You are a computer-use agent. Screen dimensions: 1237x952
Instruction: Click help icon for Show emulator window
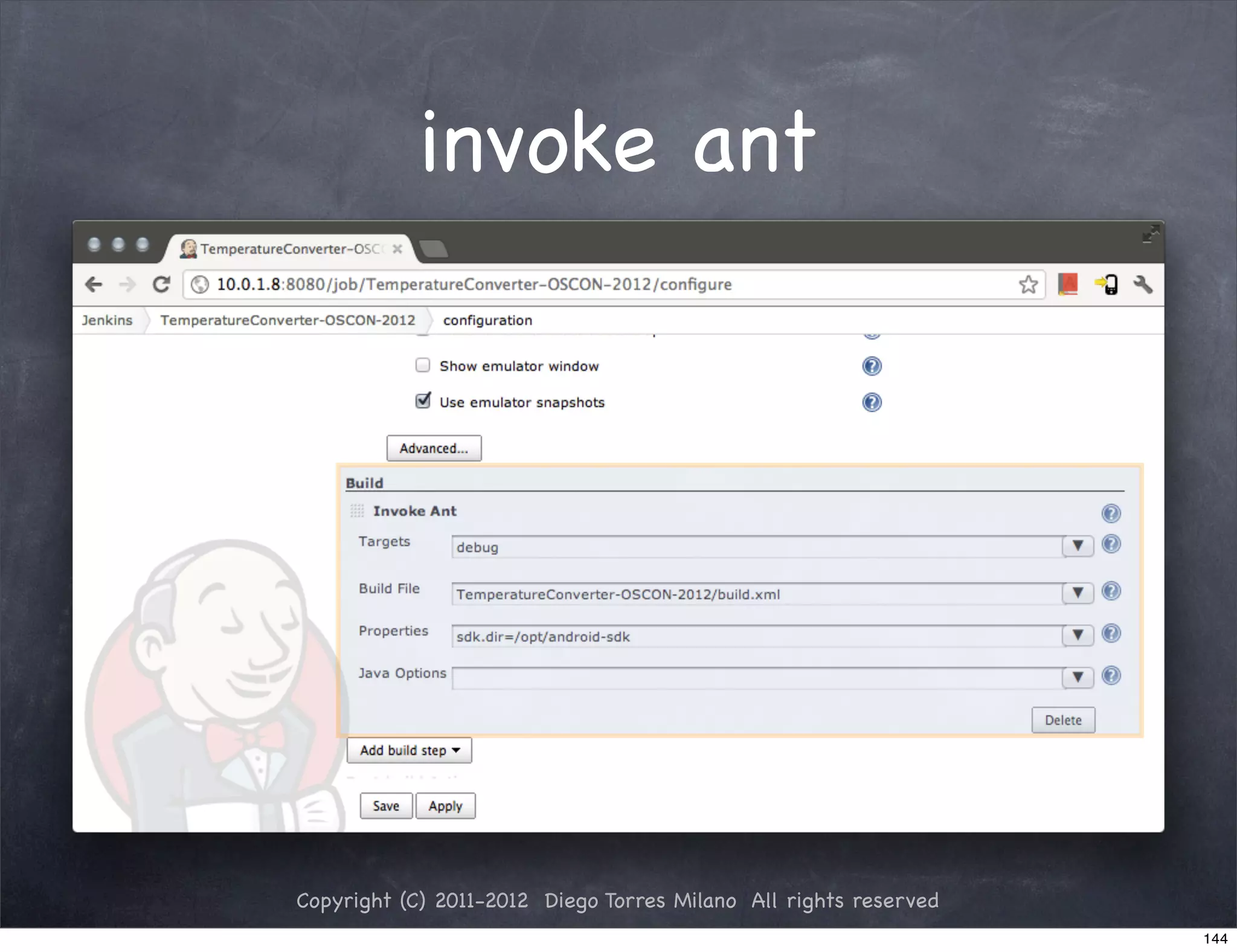tap(872, 366)
